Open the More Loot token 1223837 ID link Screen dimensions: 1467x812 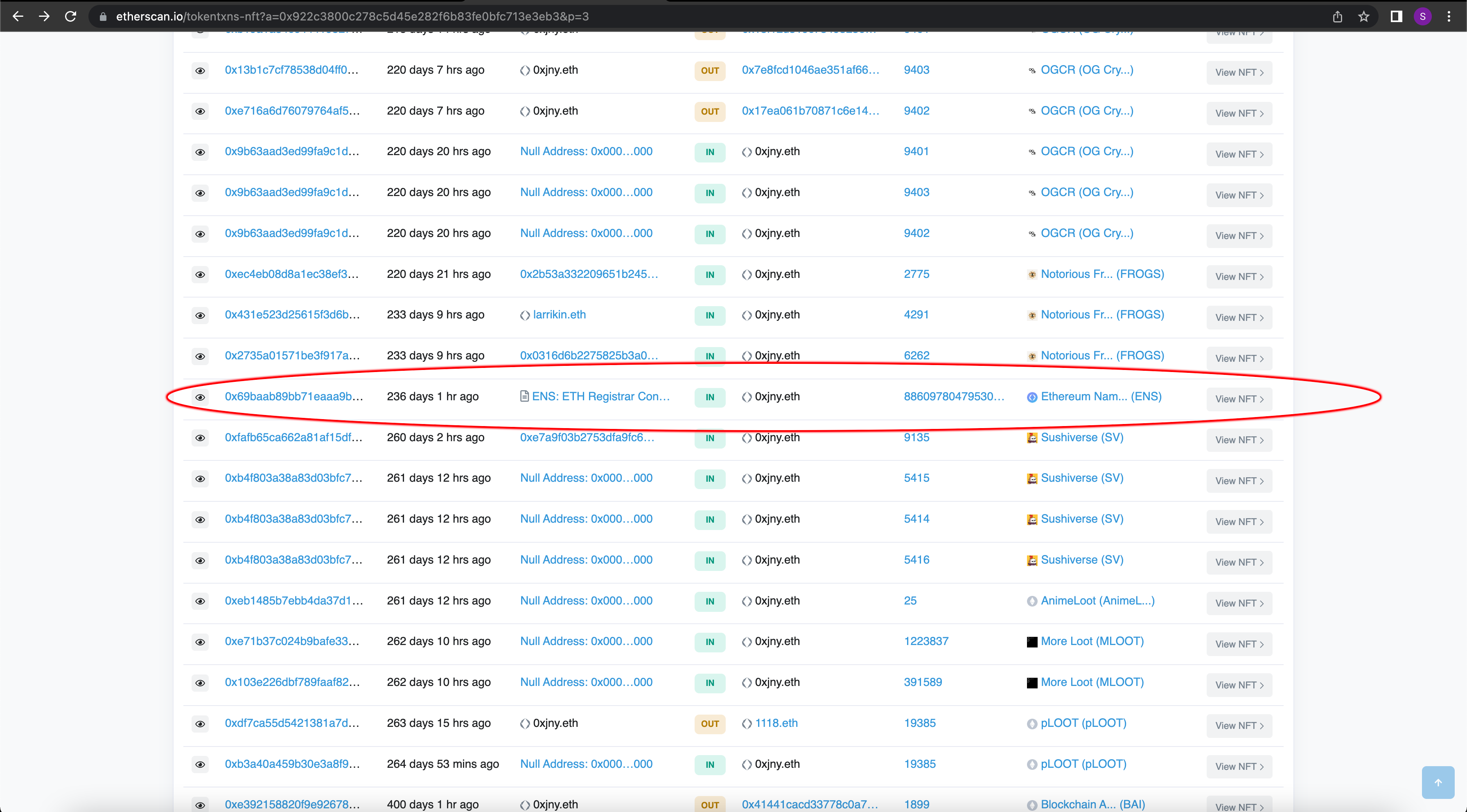[x=926, y=641]
